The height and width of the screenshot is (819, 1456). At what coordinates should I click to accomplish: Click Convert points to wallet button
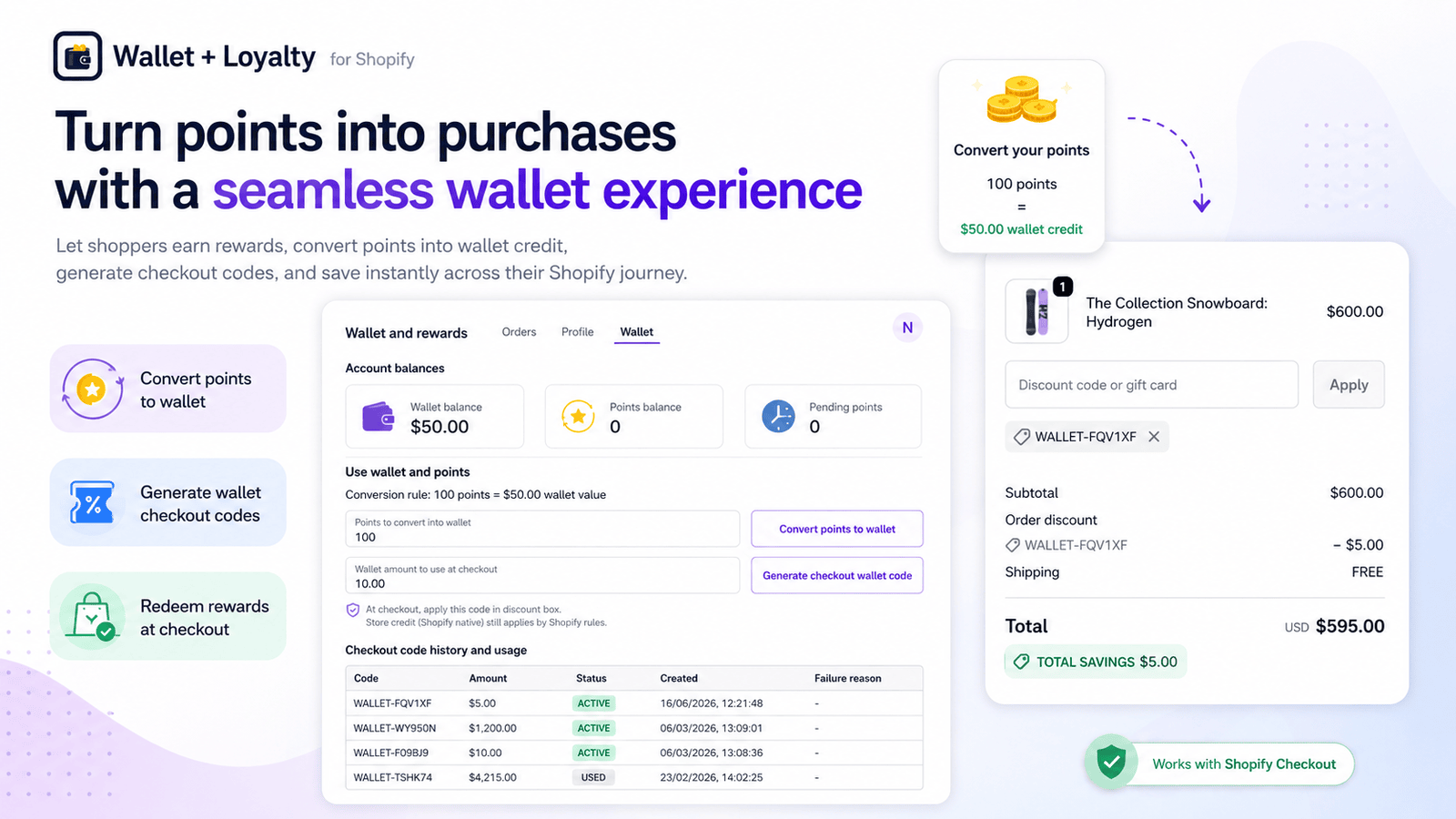point(837,529)
